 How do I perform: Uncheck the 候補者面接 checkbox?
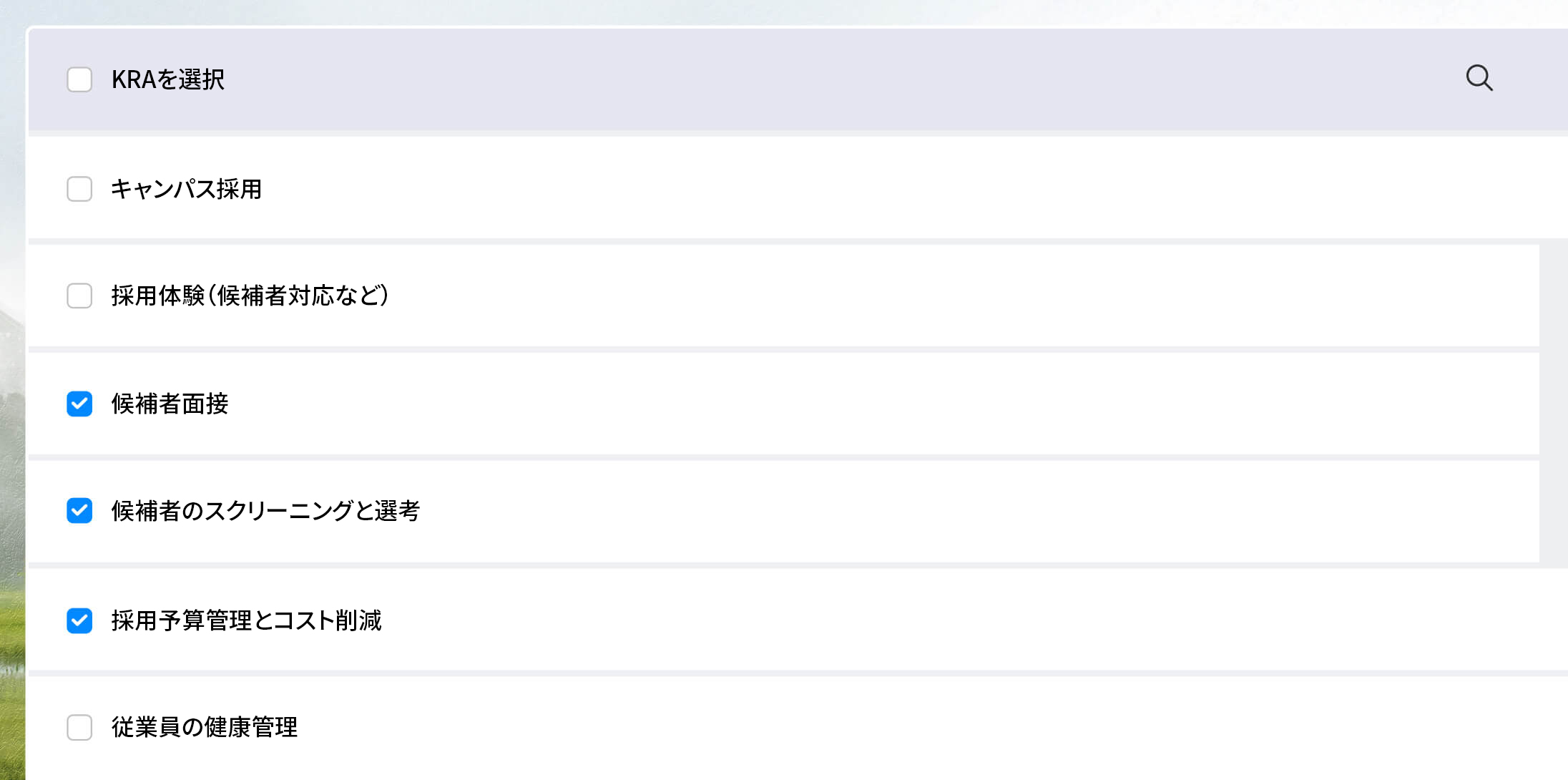point(79,404)
